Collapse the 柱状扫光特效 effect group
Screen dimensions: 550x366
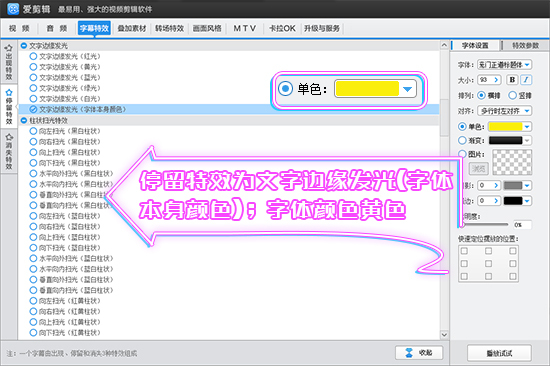point(24,120)
